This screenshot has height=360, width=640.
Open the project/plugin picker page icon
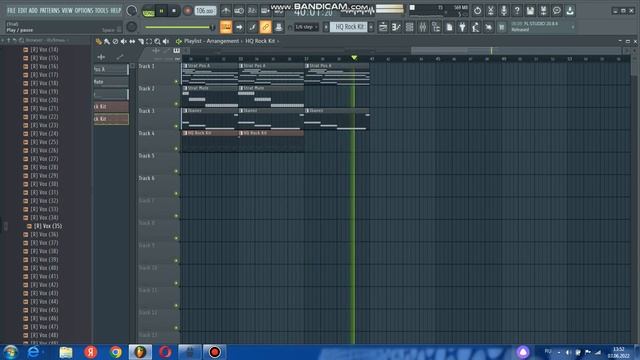tap(449, 27)
